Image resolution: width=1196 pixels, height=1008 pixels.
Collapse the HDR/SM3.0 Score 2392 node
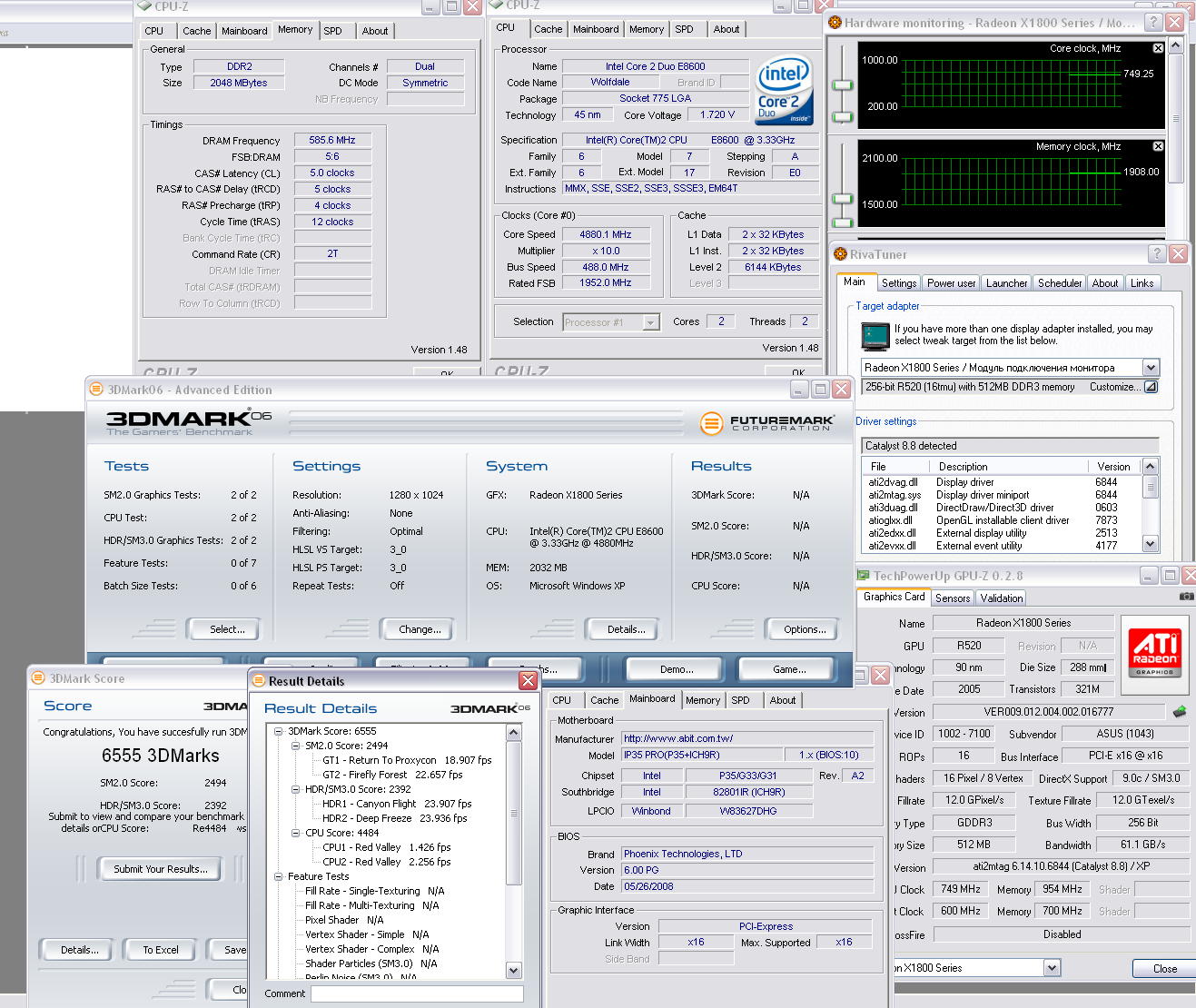pyautogui.click(x=296, y=789)
